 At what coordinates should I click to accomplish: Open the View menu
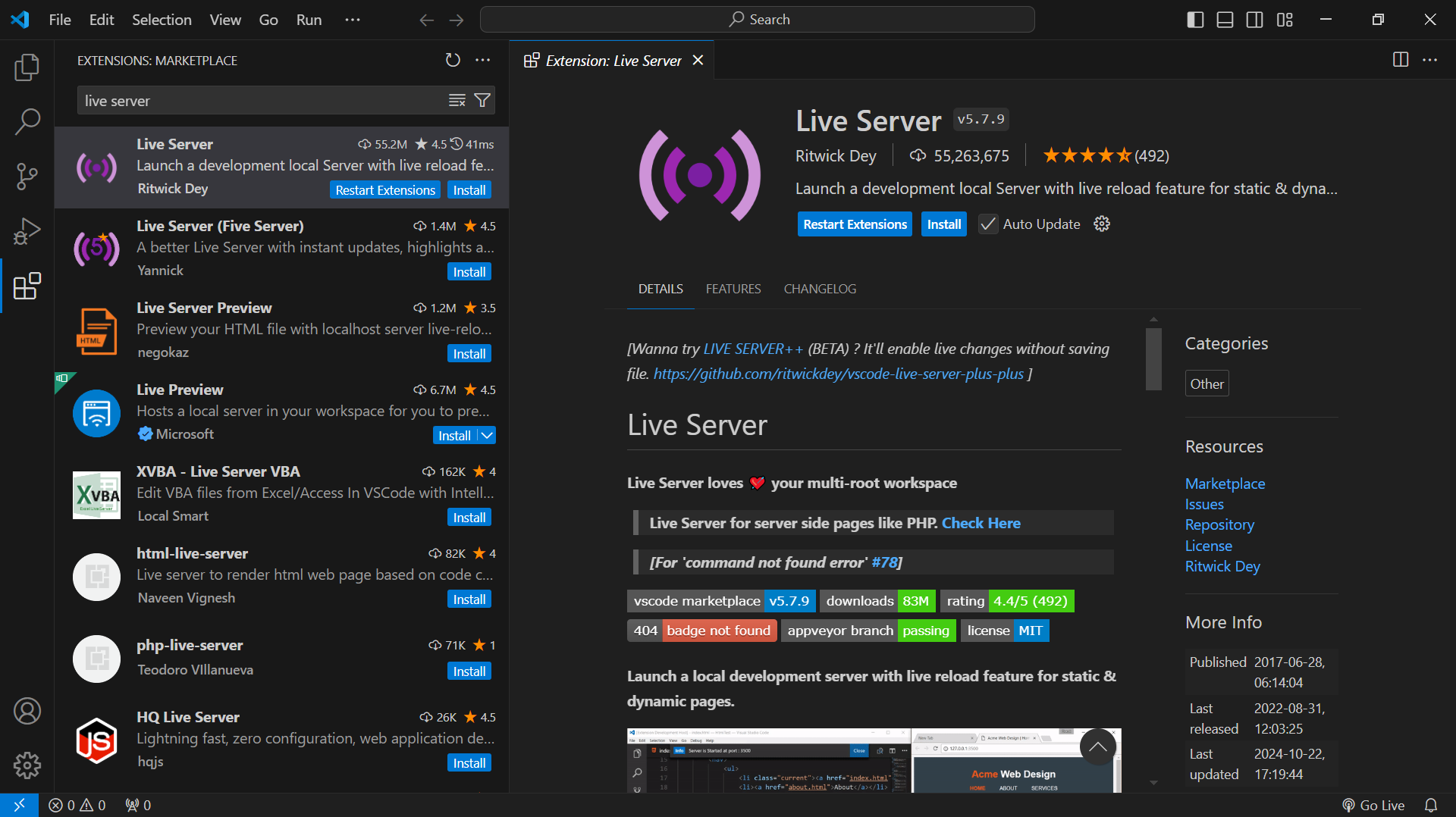225,20
